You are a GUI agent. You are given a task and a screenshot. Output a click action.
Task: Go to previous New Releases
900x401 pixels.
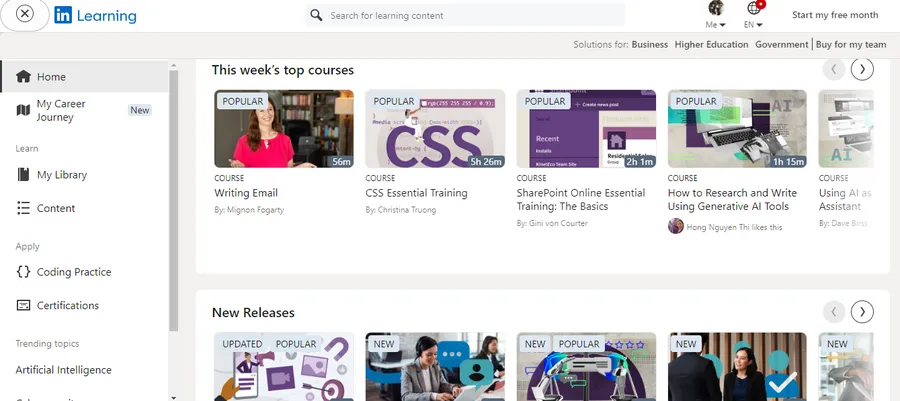pos(833,312)
